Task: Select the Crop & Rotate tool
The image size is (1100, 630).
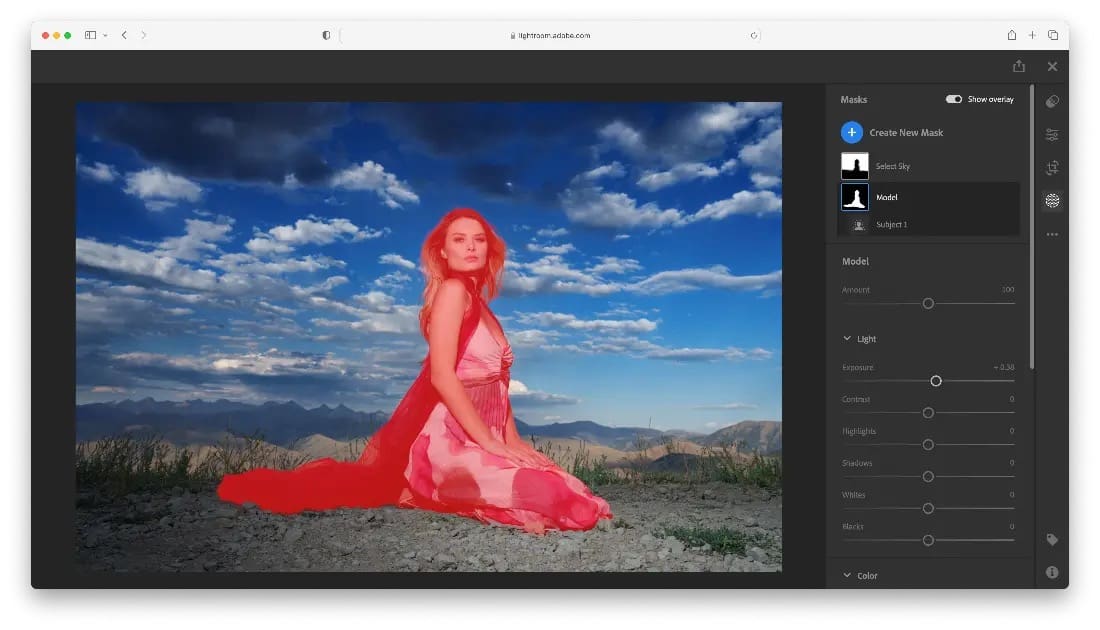Action: 1052,167
